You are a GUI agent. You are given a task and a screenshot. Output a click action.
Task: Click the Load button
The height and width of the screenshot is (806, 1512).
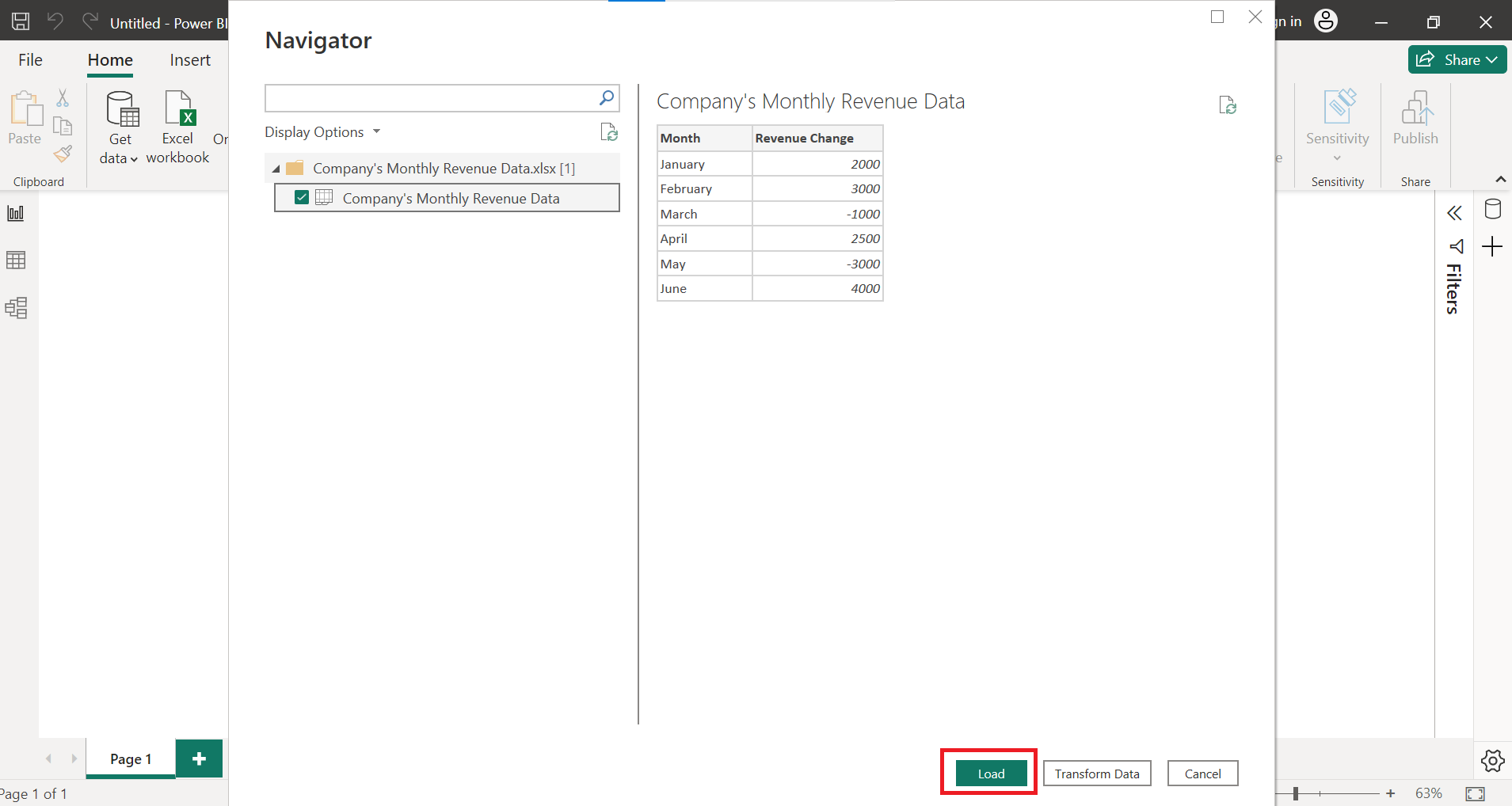pos(991,774)
